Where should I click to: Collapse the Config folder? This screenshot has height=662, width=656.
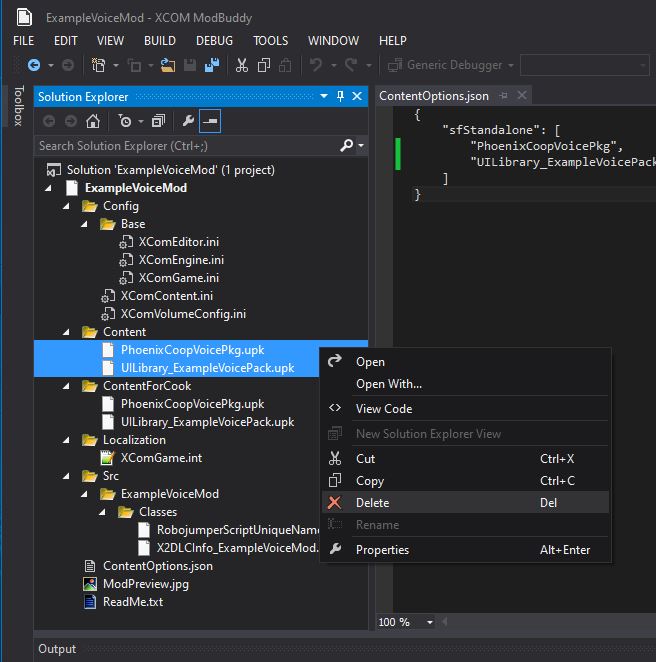[66, 206]
